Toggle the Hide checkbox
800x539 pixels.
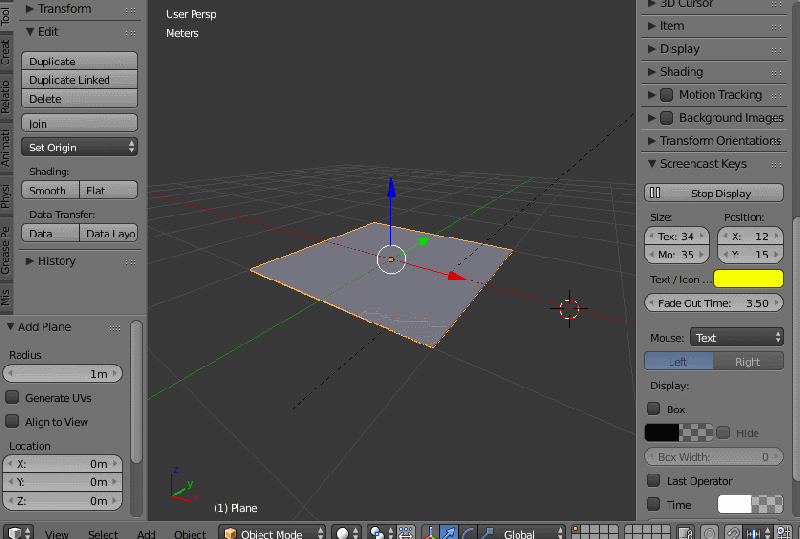(x=723, y=432)
